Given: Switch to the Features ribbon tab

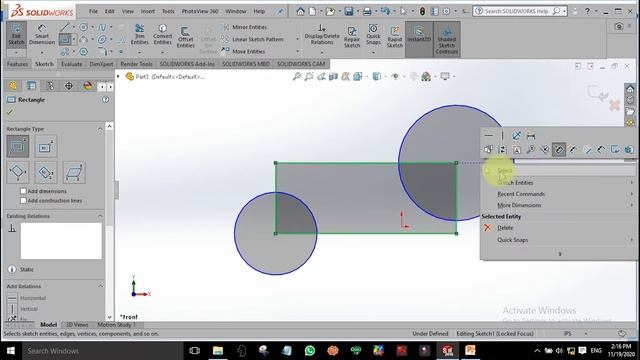Looking at the screenshot, I should (x=17, y=64).
